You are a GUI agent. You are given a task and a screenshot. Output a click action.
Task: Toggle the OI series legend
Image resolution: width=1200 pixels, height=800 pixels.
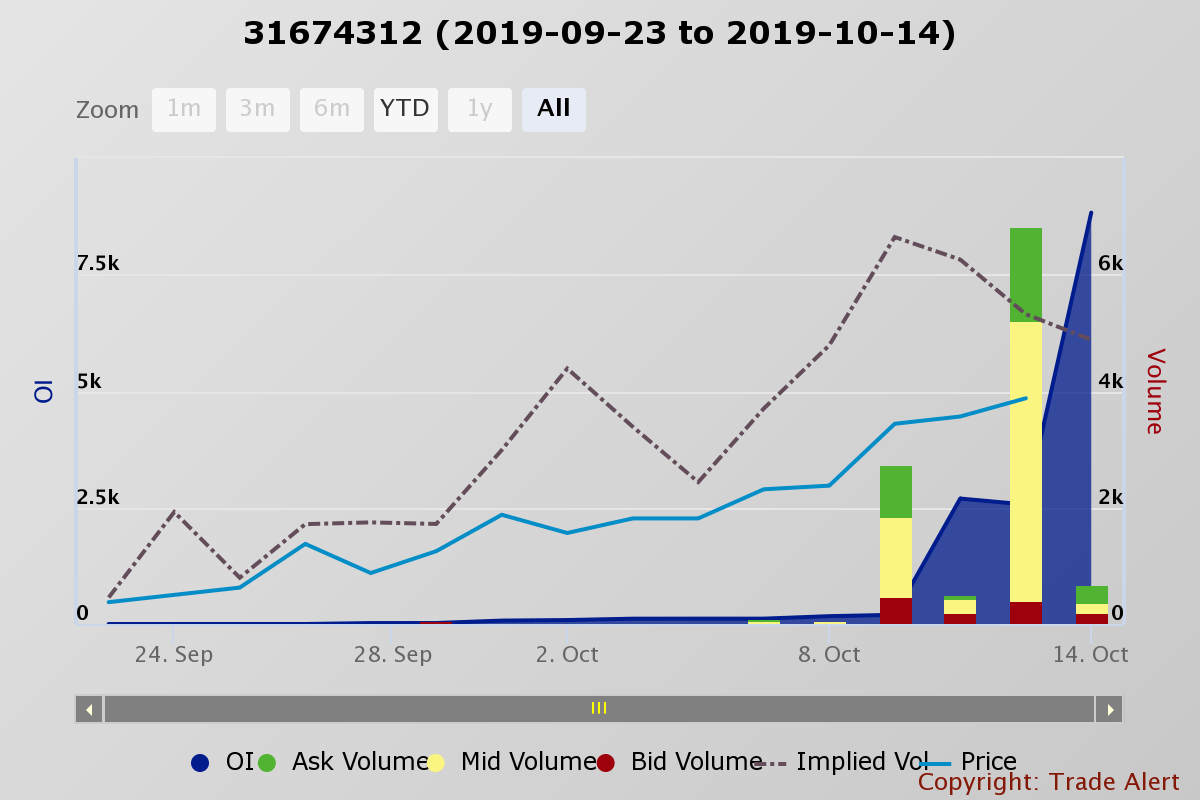click(222, 762)
